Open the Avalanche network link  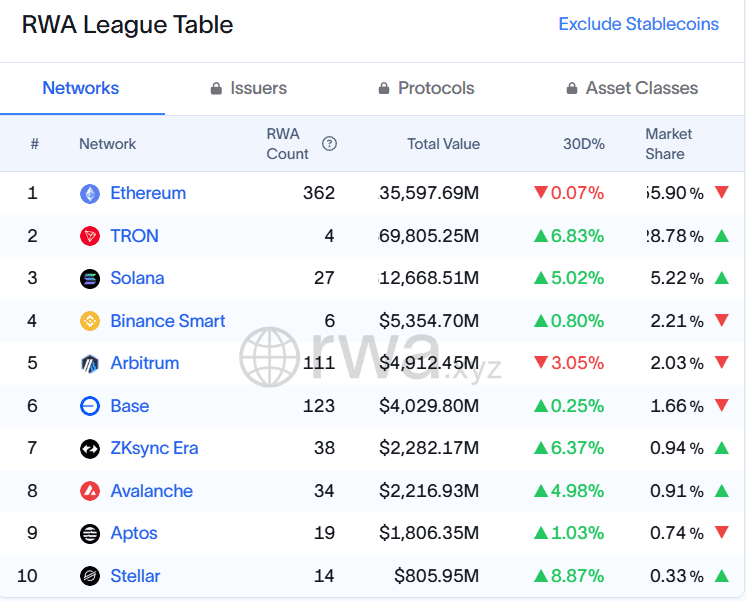tap(151, 491)
